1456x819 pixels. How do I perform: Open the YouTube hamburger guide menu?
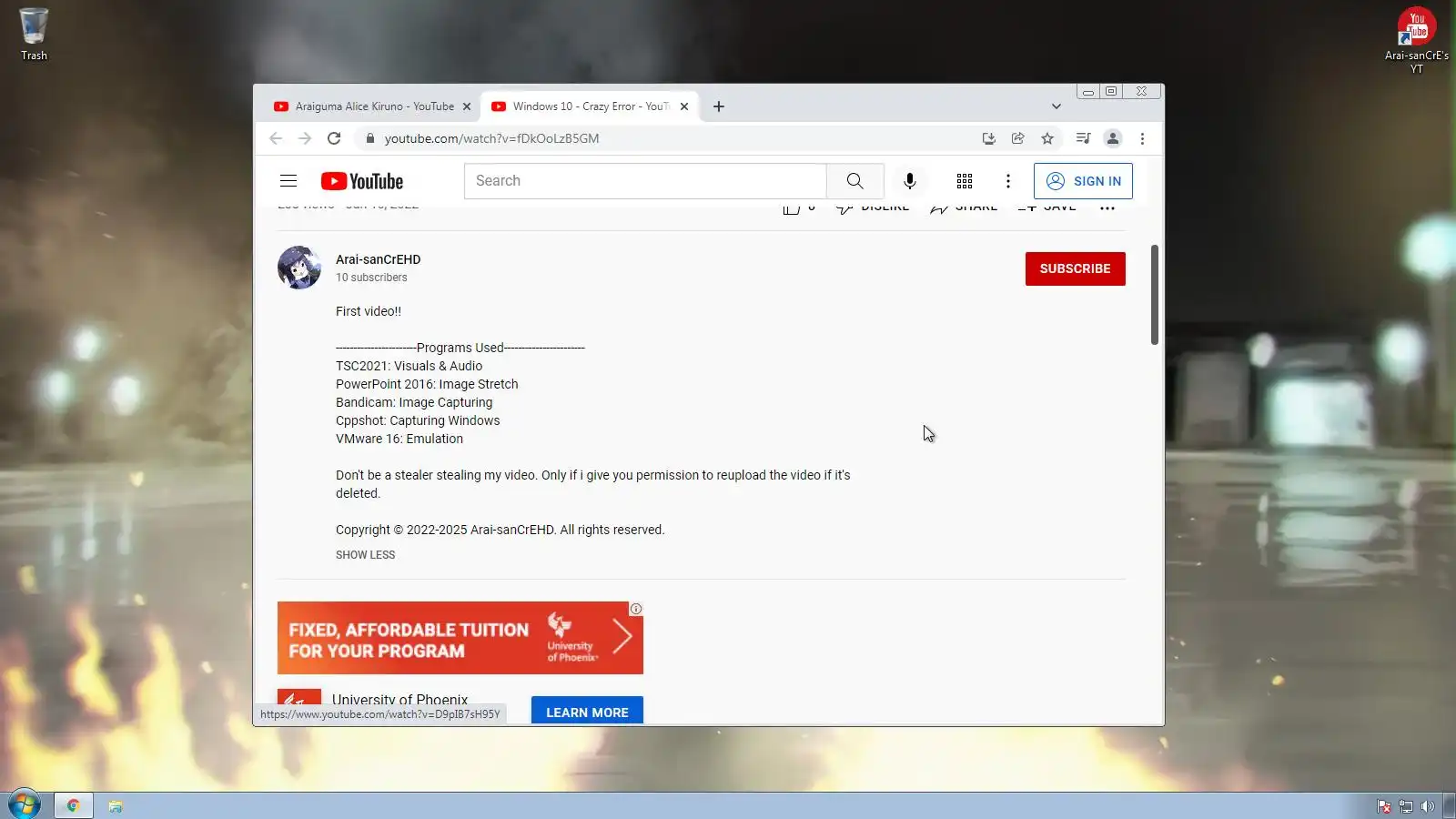coord(288,181)
